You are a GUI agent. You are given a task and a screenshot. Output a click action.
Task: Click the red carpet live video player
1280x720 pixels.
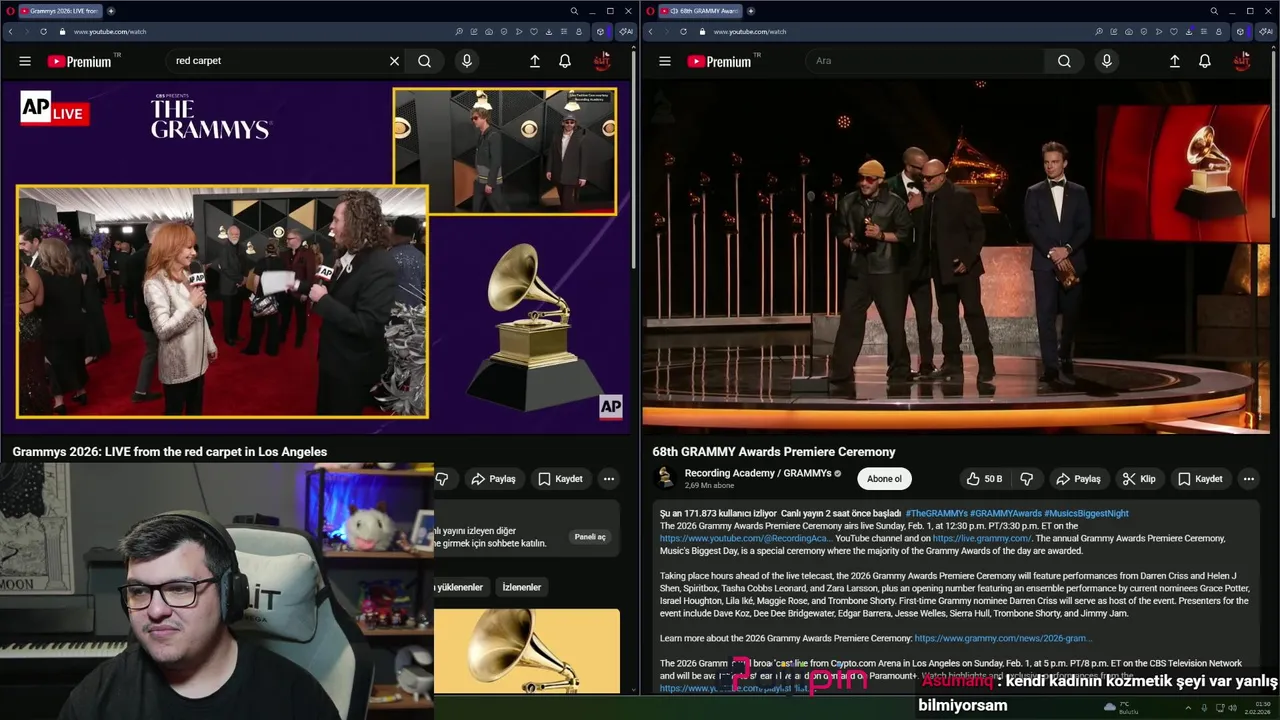point(316,257)
